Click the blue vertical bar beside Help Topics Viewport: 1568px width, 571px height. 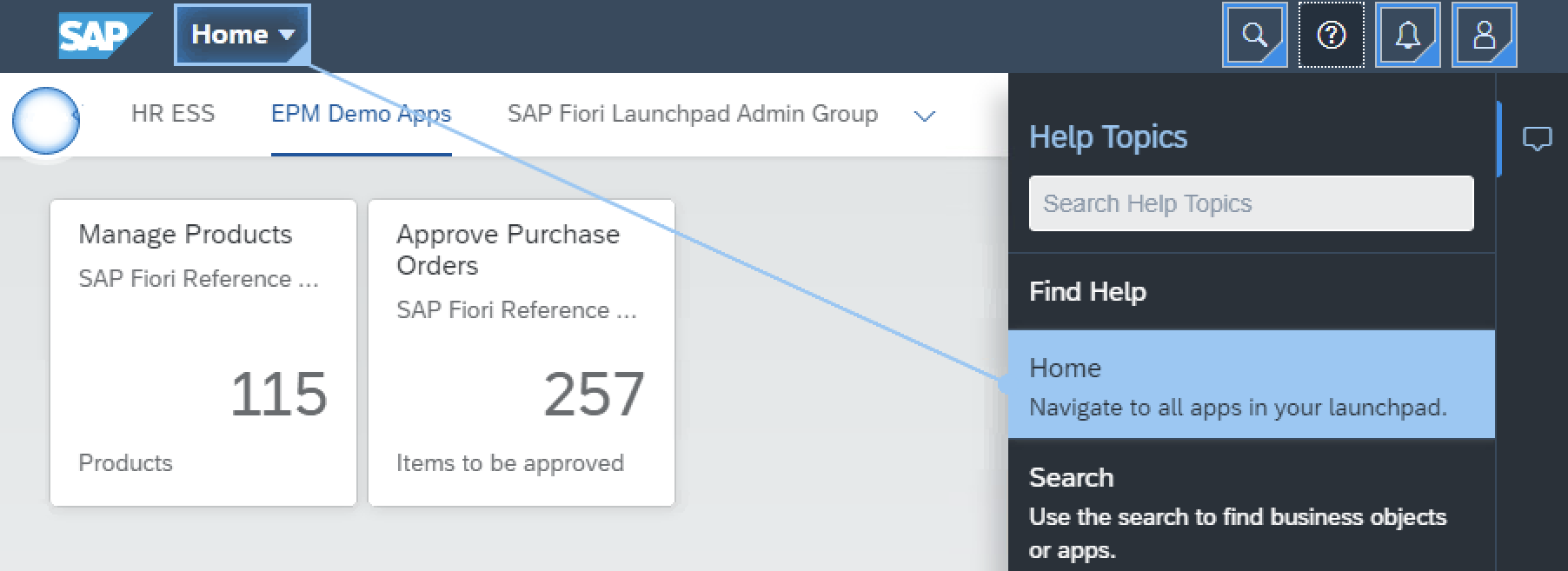(x=1499, y=139)
